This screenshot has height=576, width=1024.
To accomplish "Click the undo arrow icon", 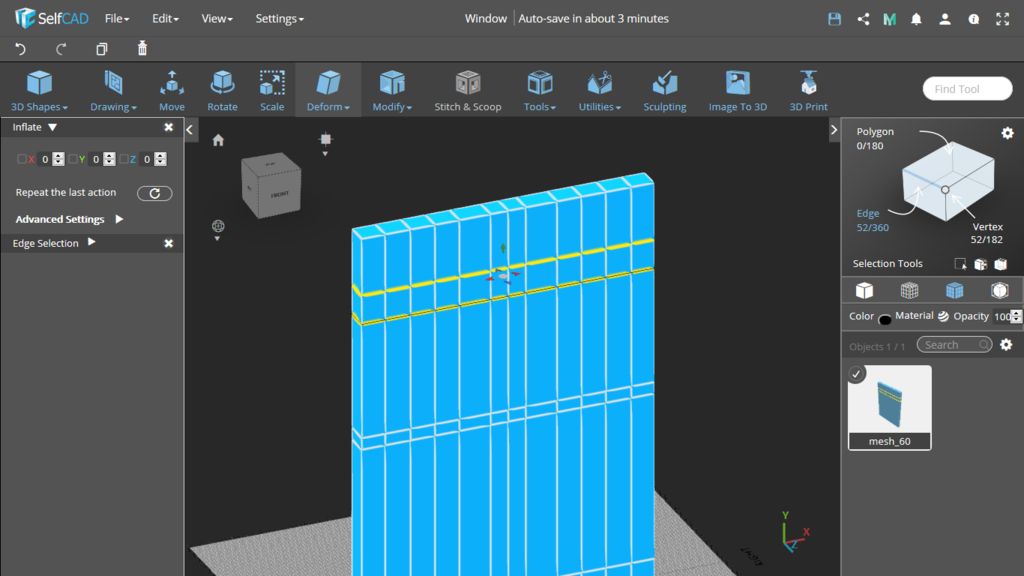I will click(20, 49).
